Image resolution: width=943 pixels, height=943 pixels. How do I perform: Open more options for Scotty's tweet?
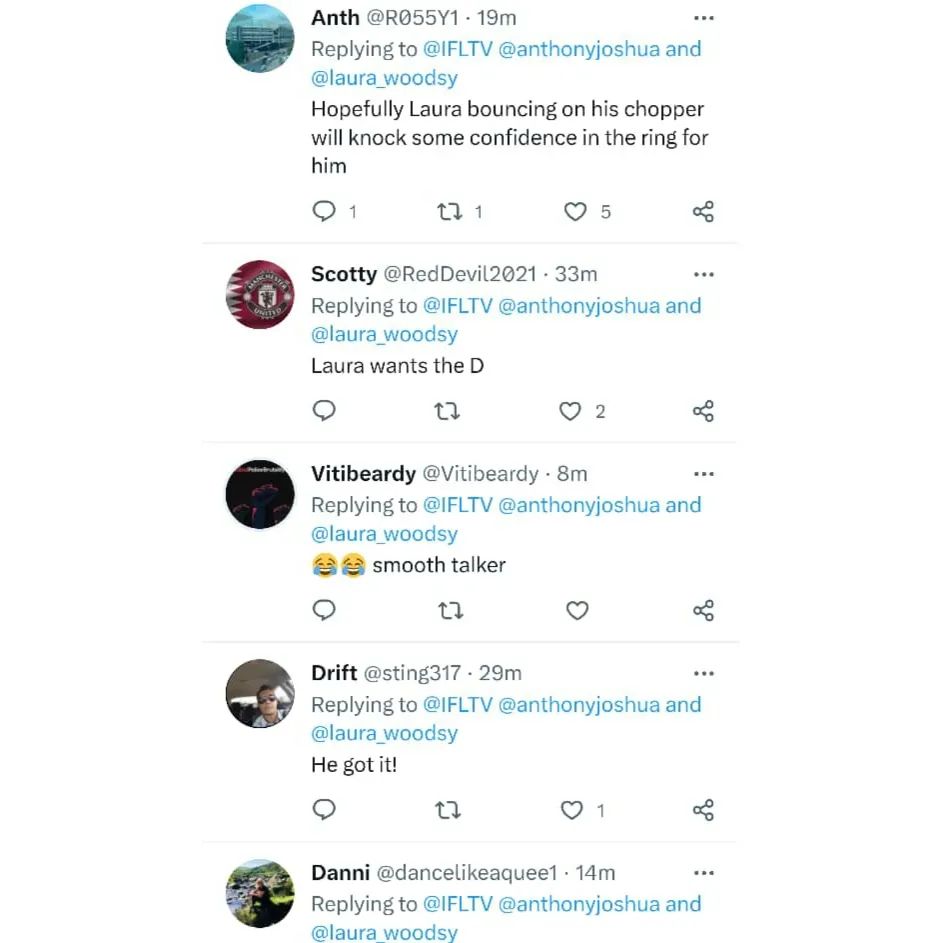[704, 274]
